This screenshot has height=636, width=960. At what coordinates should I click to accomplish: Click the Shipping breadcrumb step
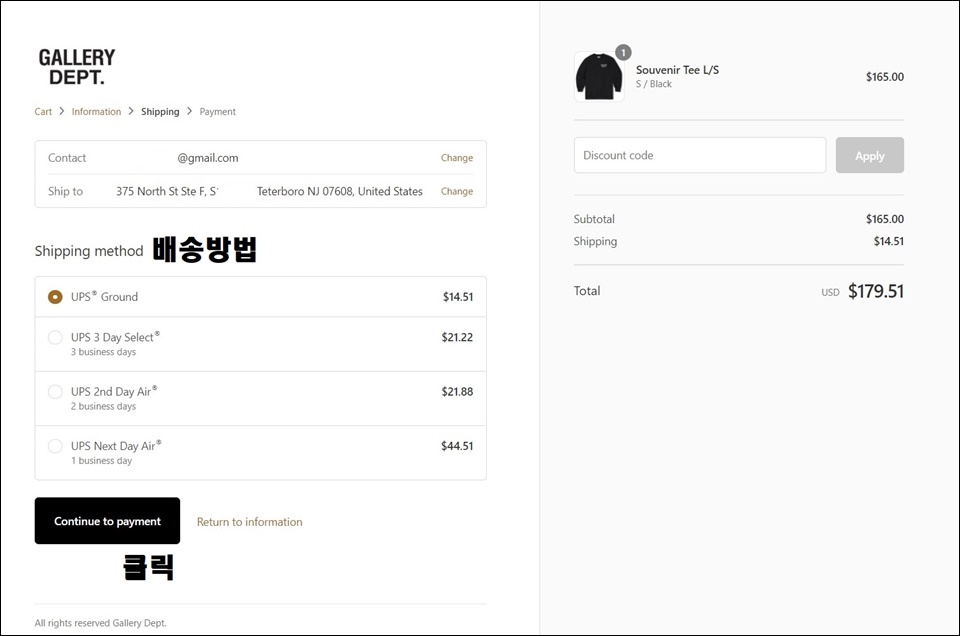pos(160,111)
